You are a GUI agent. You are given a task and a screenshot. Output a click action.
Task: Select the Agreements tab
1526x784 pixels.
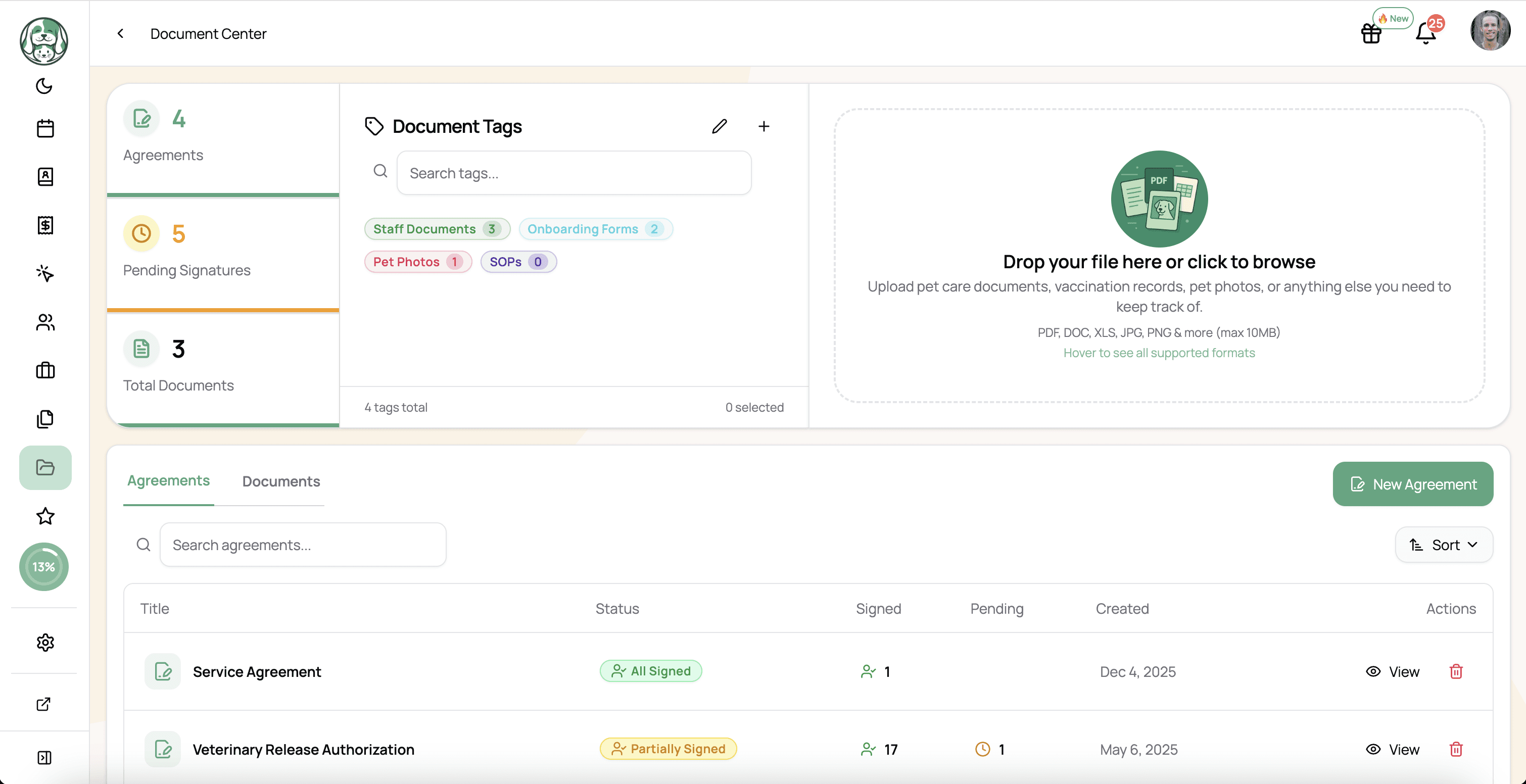pyautogui.click(x=168, y=480)
